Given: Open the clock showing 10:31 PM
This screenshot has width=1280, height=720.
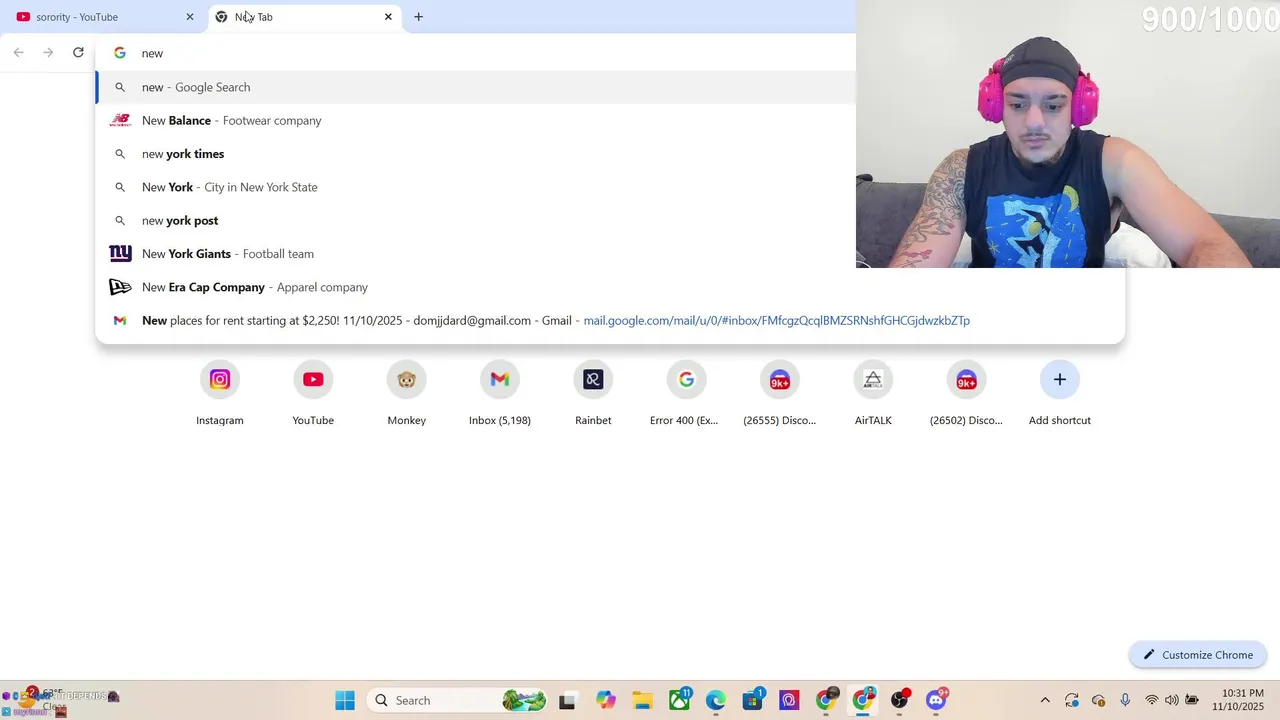Looking at the screenshot, I should tap(1238, 700).
